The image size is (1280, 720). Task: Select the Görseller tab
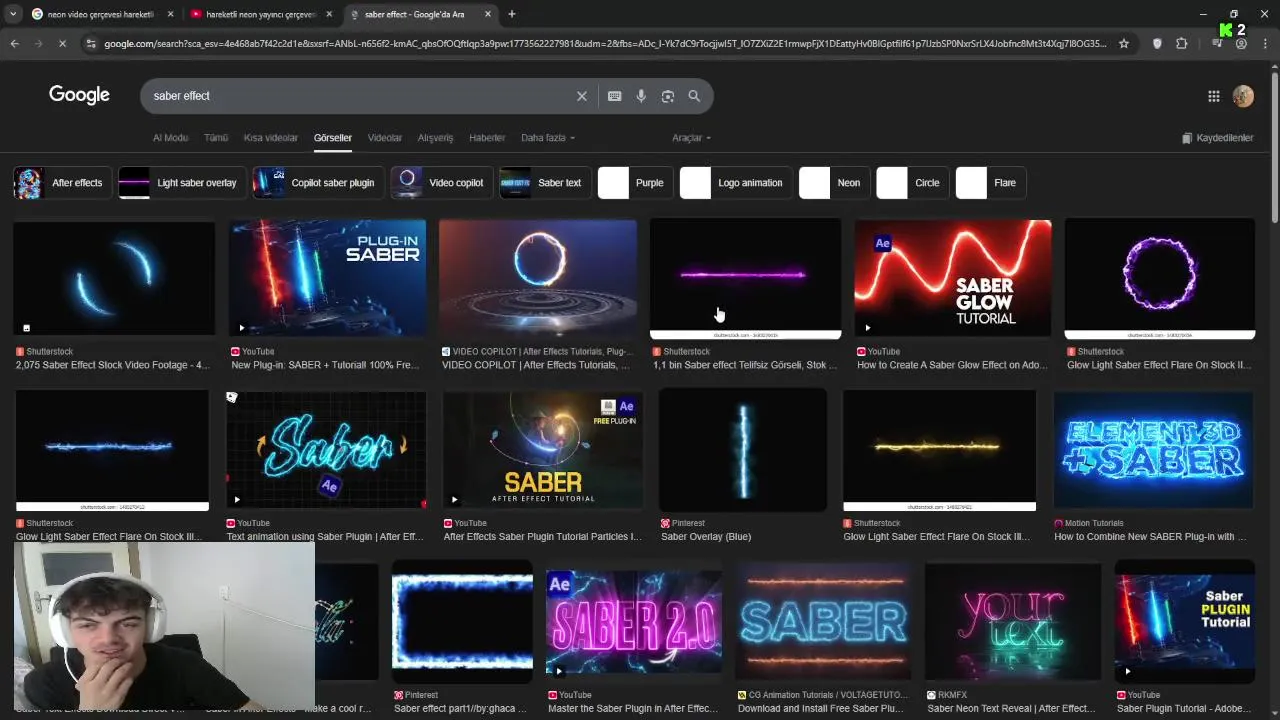point(333,138)
